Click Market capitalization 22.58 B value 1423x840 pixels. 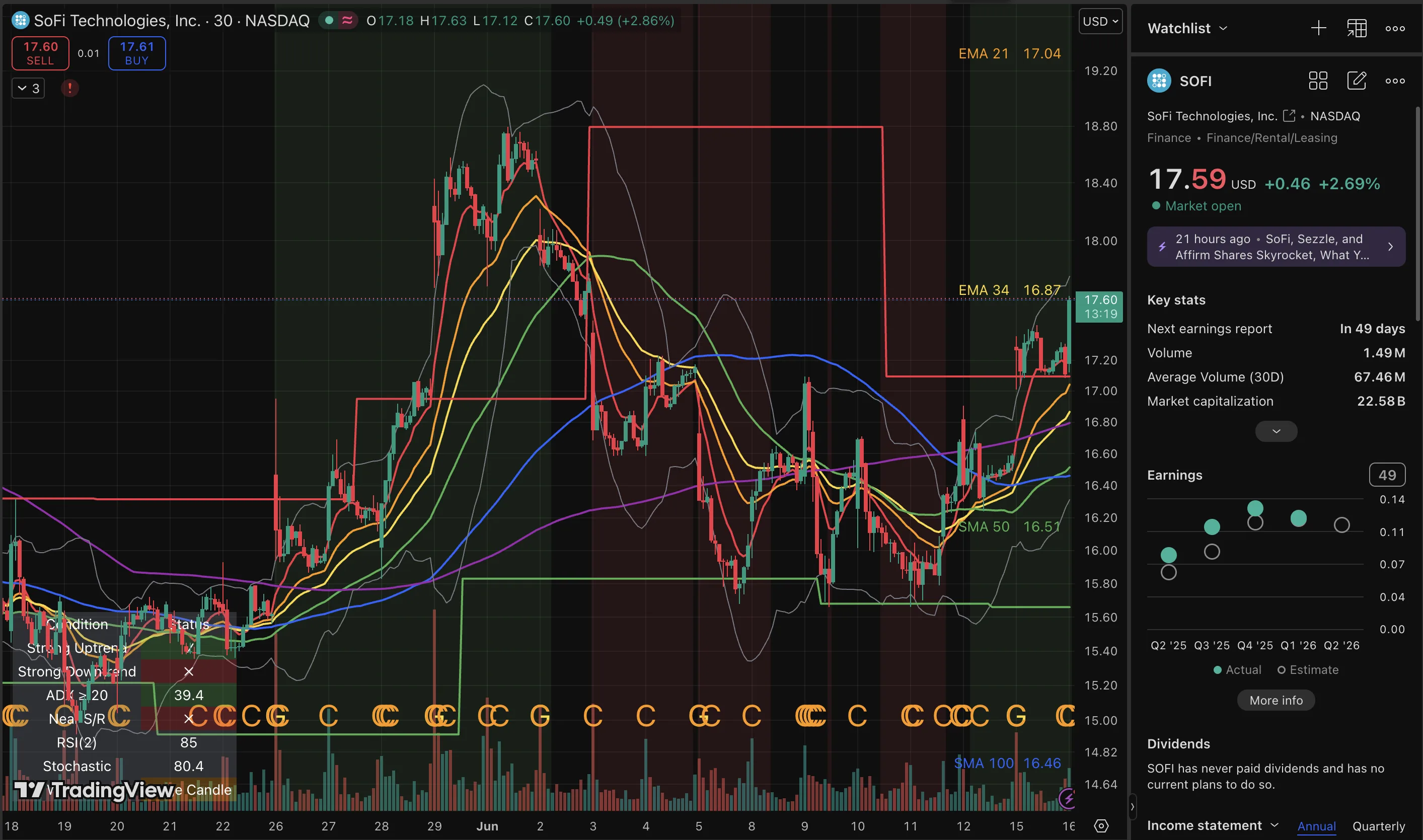pos(1381,401)
